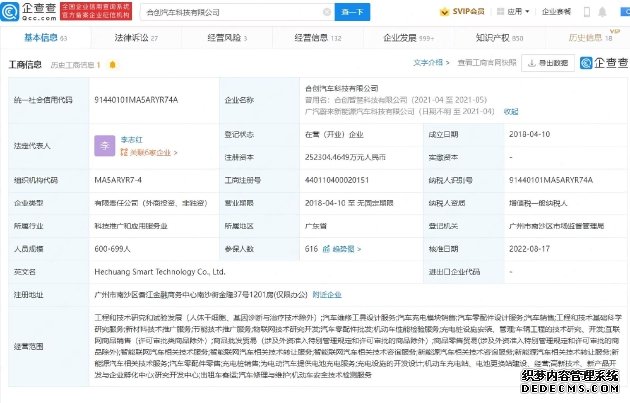Select 在营（开业）企业 status text
Viewport: 630px width, 403px height.
tap(334, 135)
